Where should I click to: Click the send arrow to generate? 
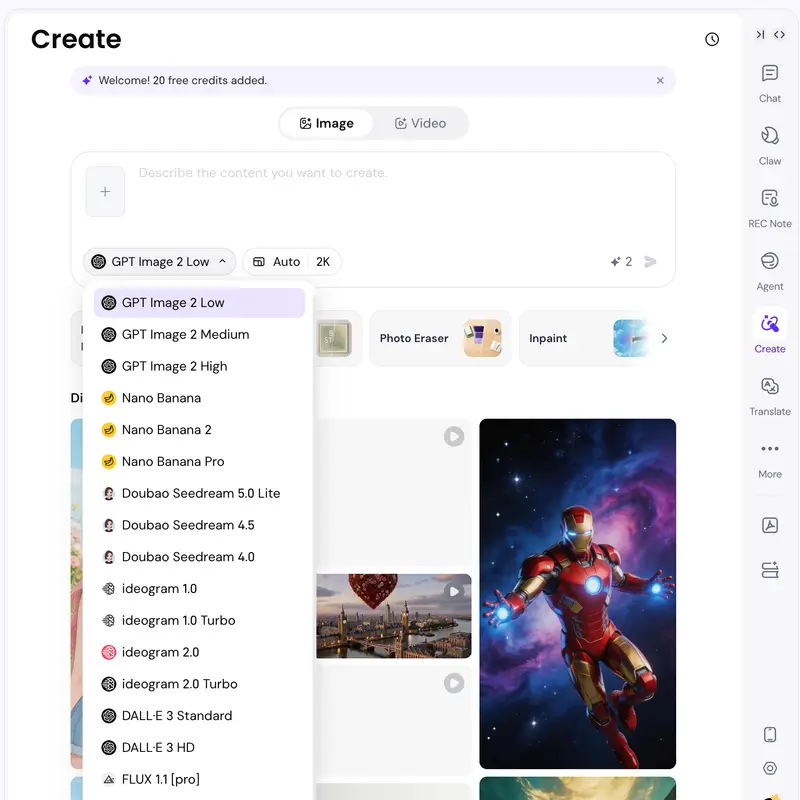coord(649,262)
